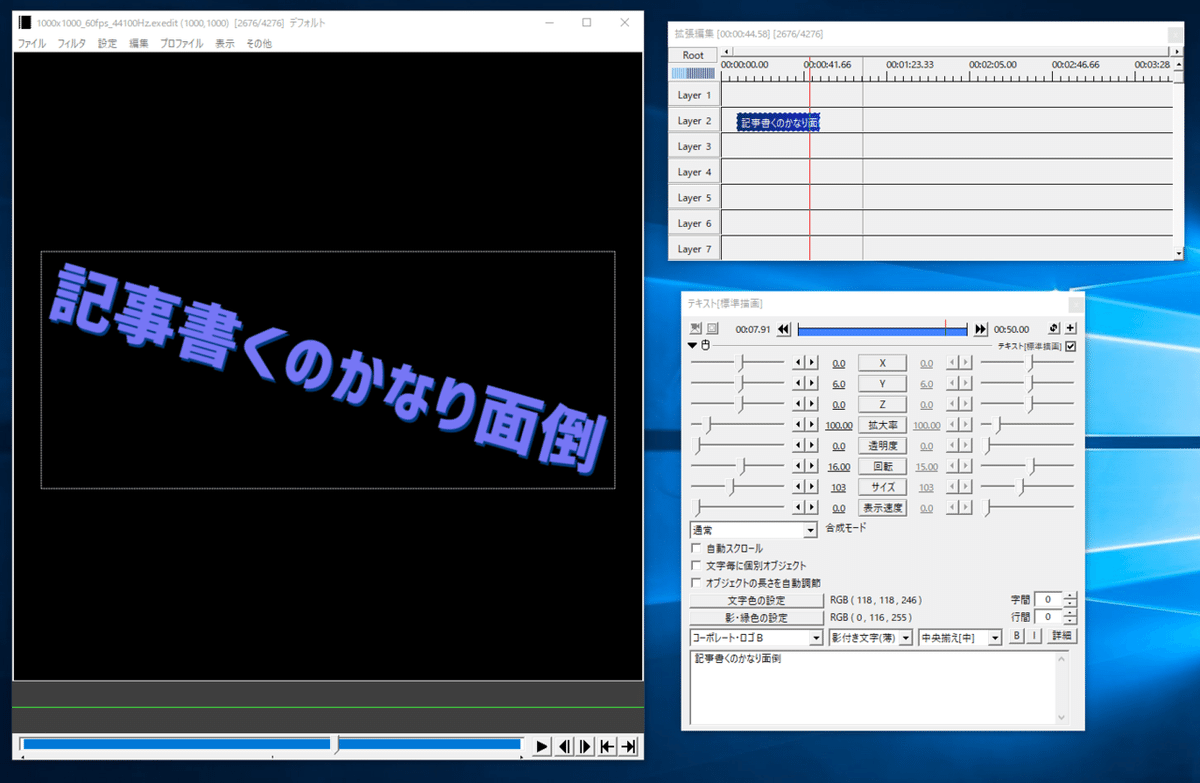Enable the 自動スクロール checkbox
The image size is (1200, 783).
[x=697, y=549]
